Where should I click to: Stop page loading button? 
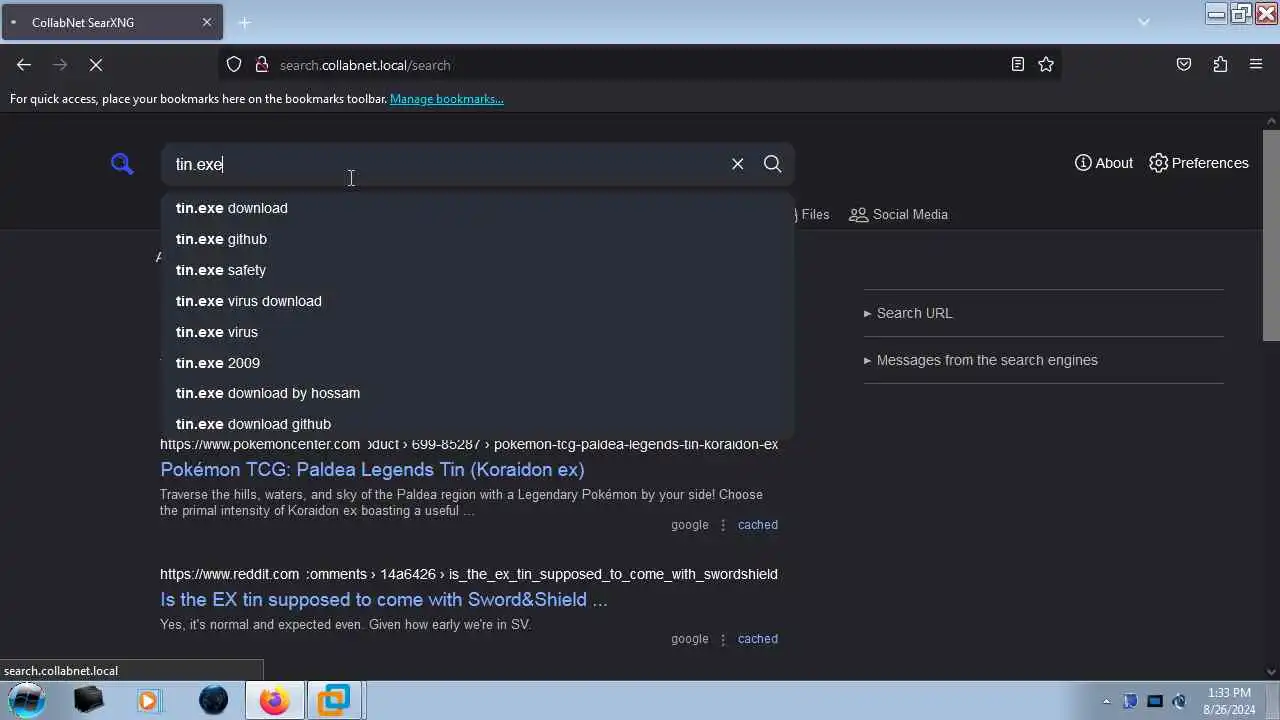point(96,65)
